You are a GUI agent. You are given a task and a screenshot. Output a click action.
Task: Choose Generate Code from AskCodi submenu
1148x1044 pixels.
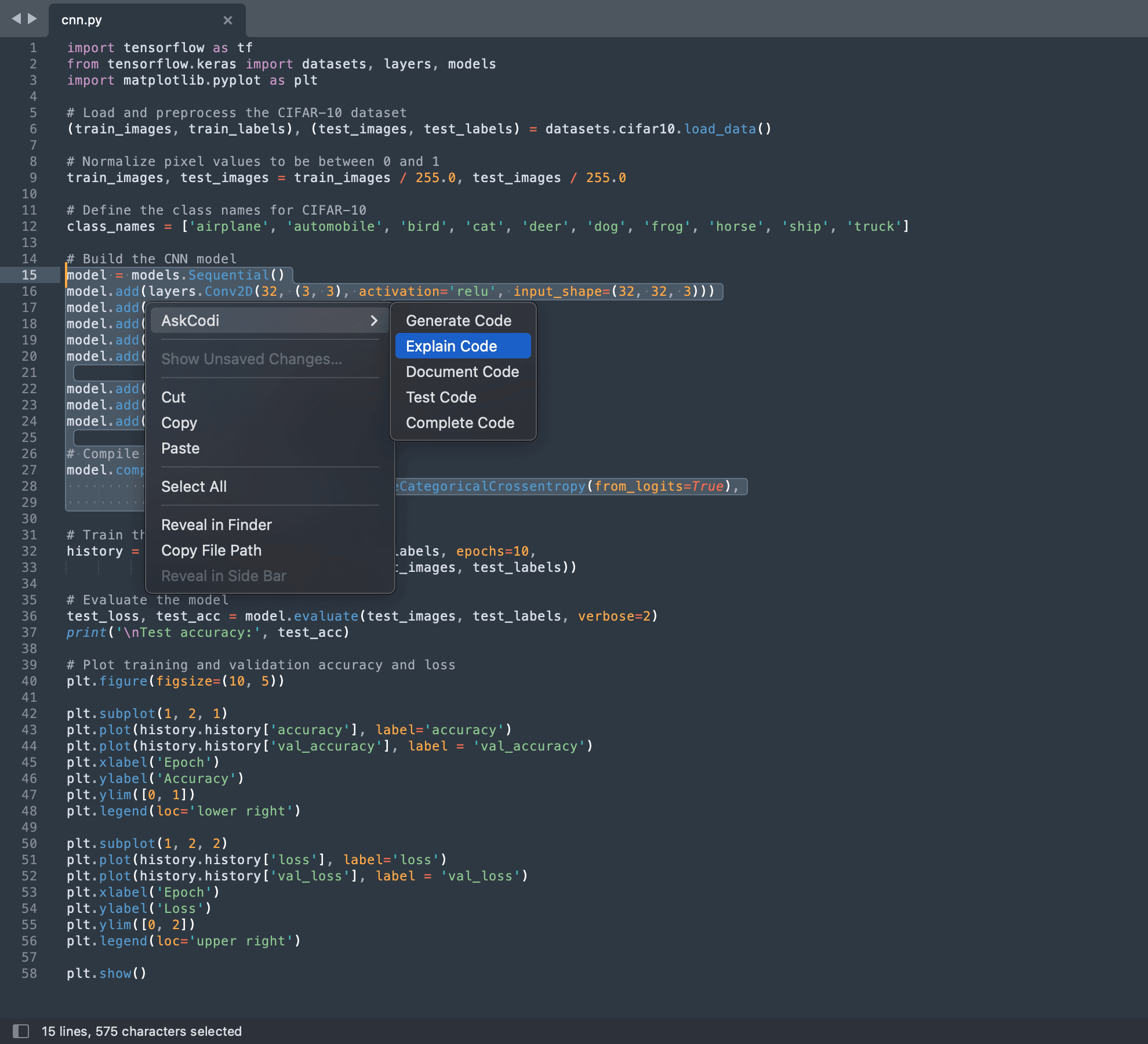(x=463, y=321)
